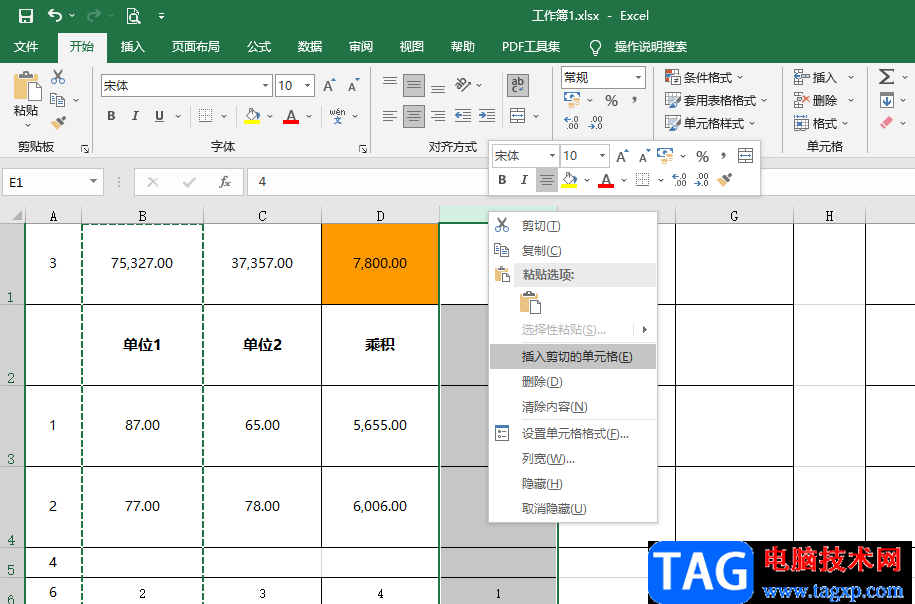Select the orange cell 7,800.00
This screenshot has height=604, width=915.
[x=380, y=264]
